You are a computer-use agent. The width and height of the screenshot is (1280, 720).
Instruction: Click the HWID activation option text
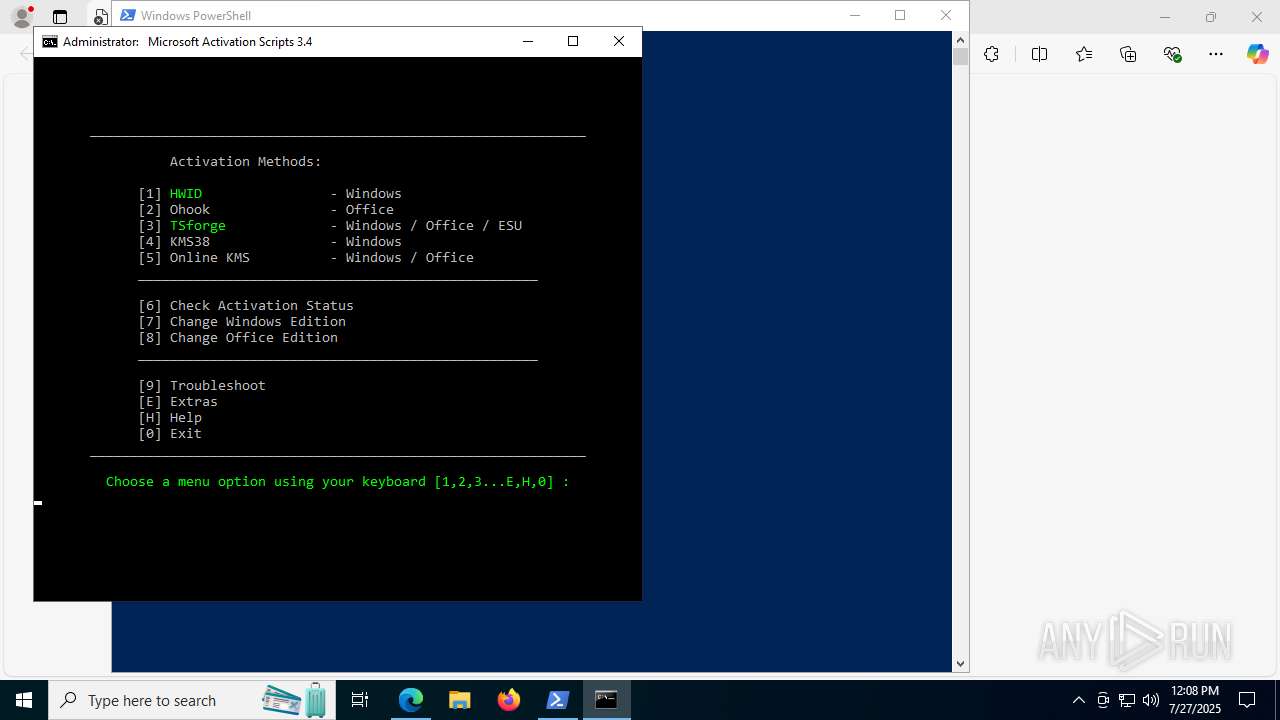coord(186,193)
